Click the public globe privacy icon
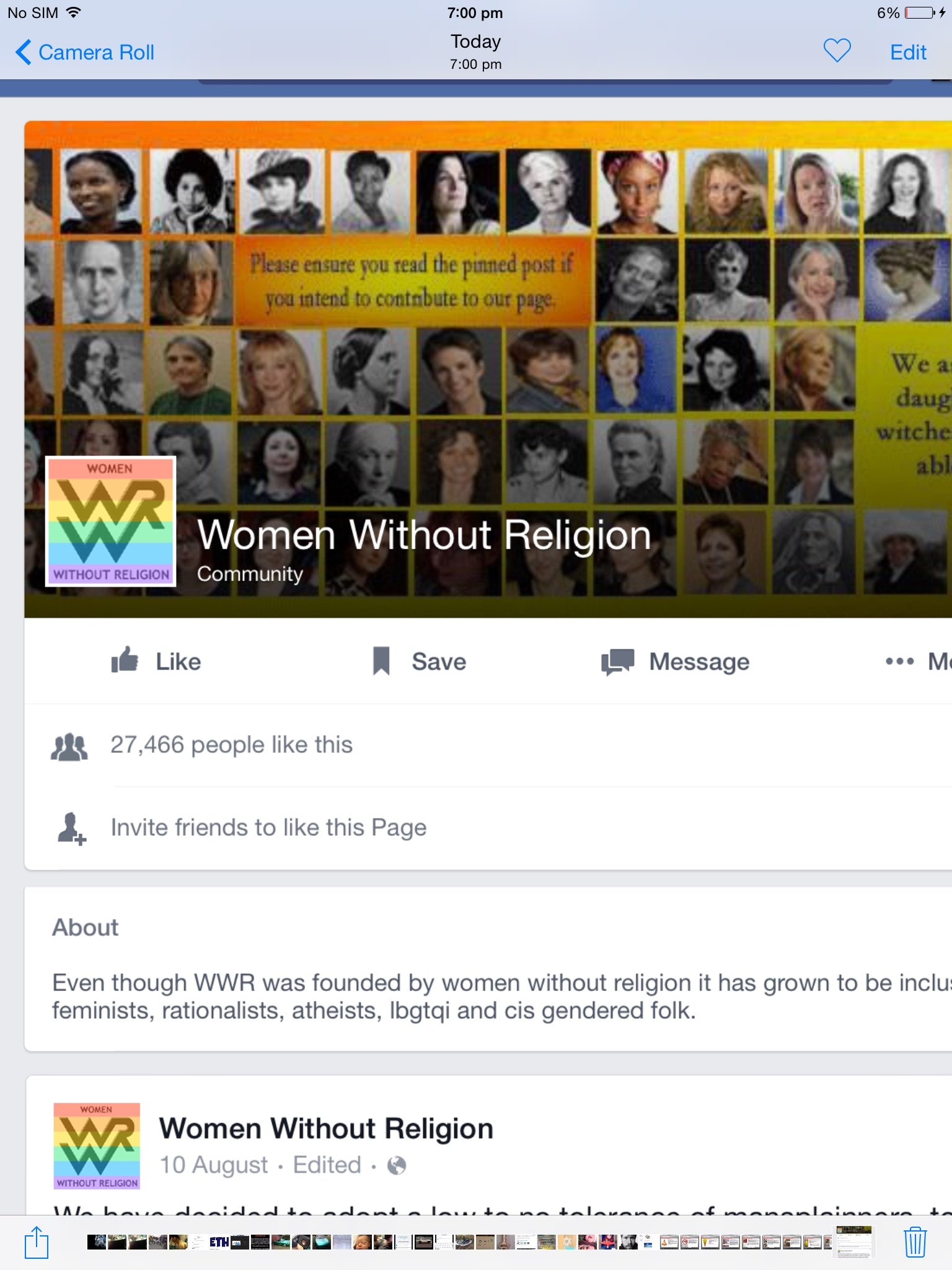The image size is (952, 1270). [x=397, y=1166]
